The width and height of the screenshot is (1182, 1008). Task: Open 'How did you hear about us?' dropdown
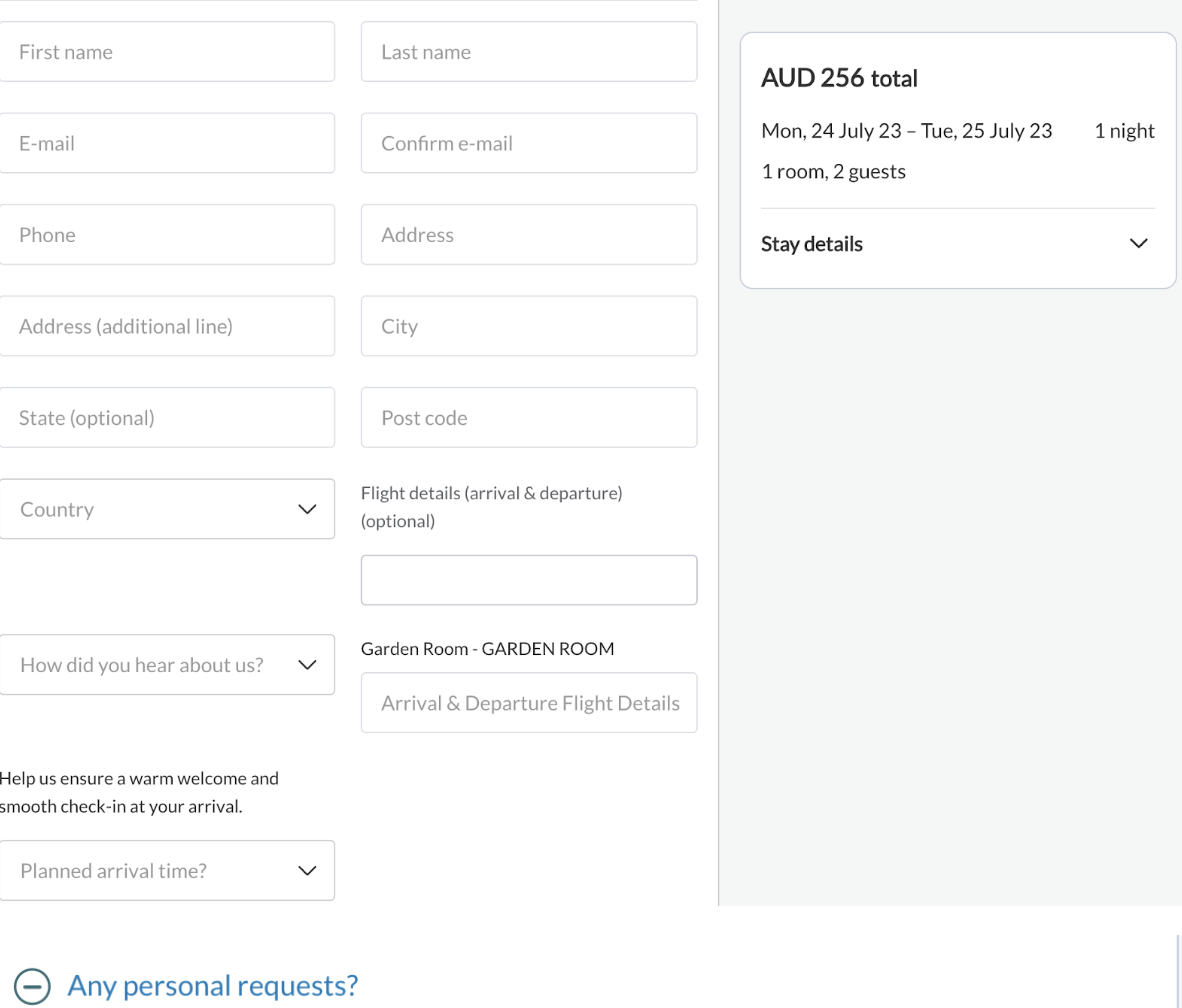point(167,665)
